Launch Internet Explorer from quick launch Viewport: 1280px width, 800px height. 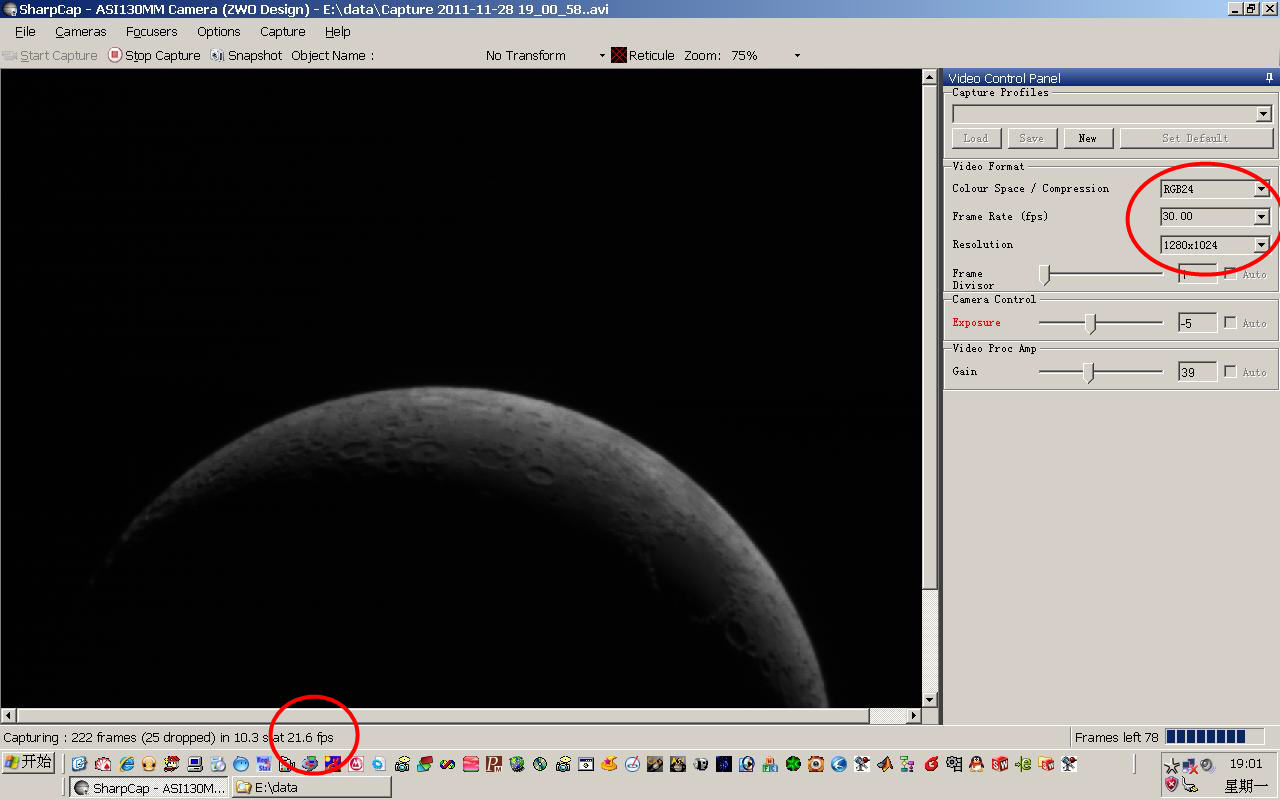point(127,764)
